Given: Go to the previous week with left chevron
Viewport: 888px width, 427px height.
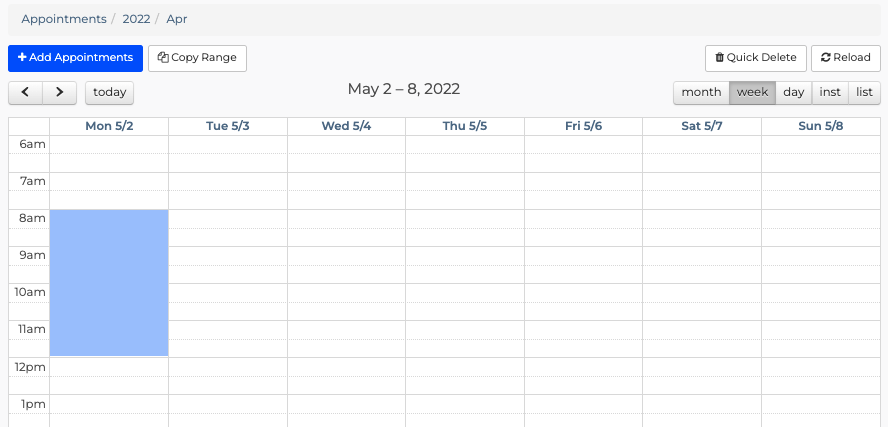Looking at the screenshot, I should [x=25, y=93].
